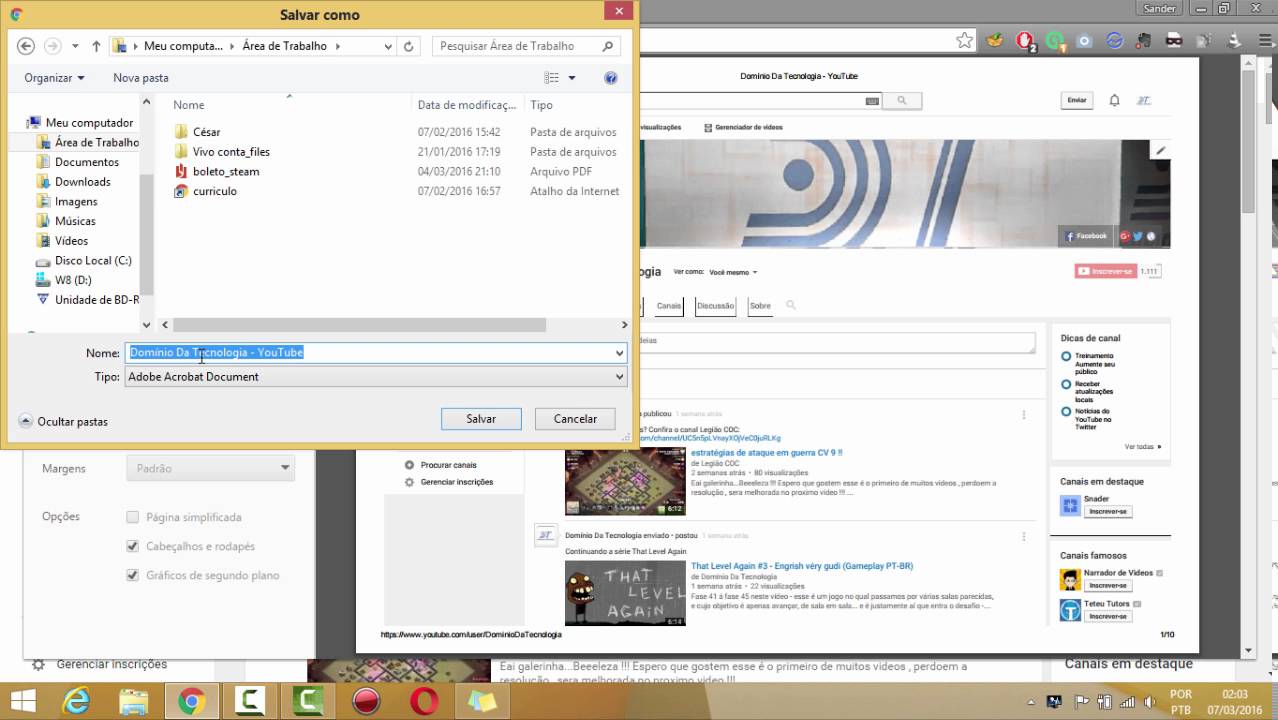Click the Enviar button in preview

click(x=1076, y=100)
